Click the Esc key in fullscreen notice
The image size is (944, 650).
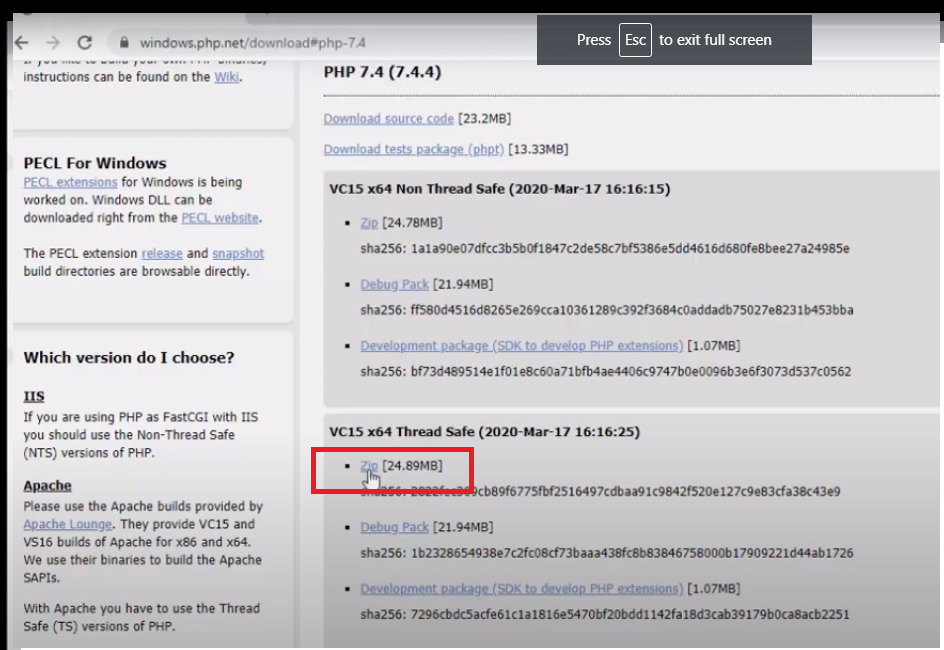point(635,40)
